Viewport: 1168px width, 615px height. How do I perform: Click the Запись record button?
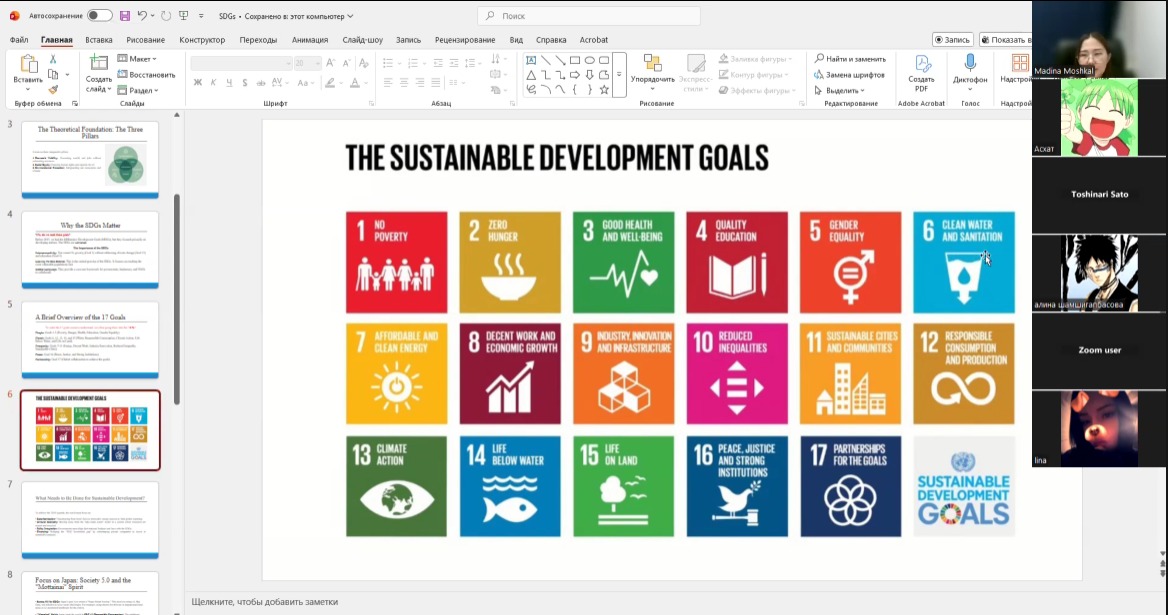(x=952, y=40)
